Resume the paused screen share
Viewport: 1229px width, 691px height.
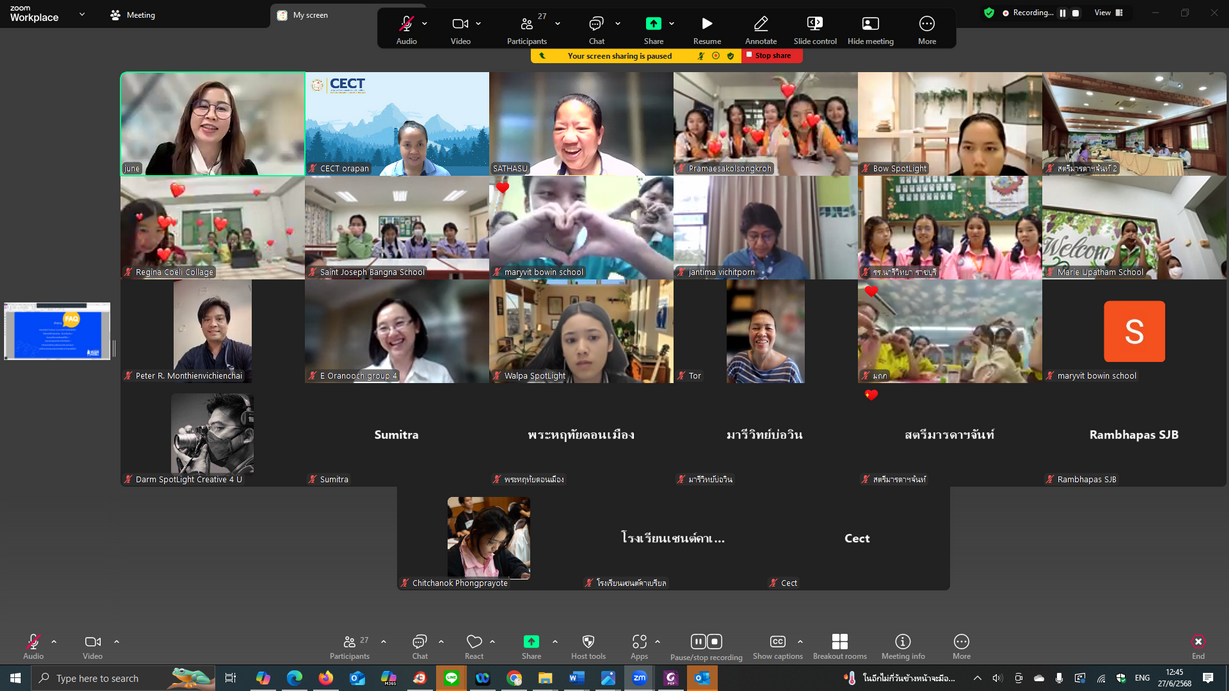click(x=706, y=24)
